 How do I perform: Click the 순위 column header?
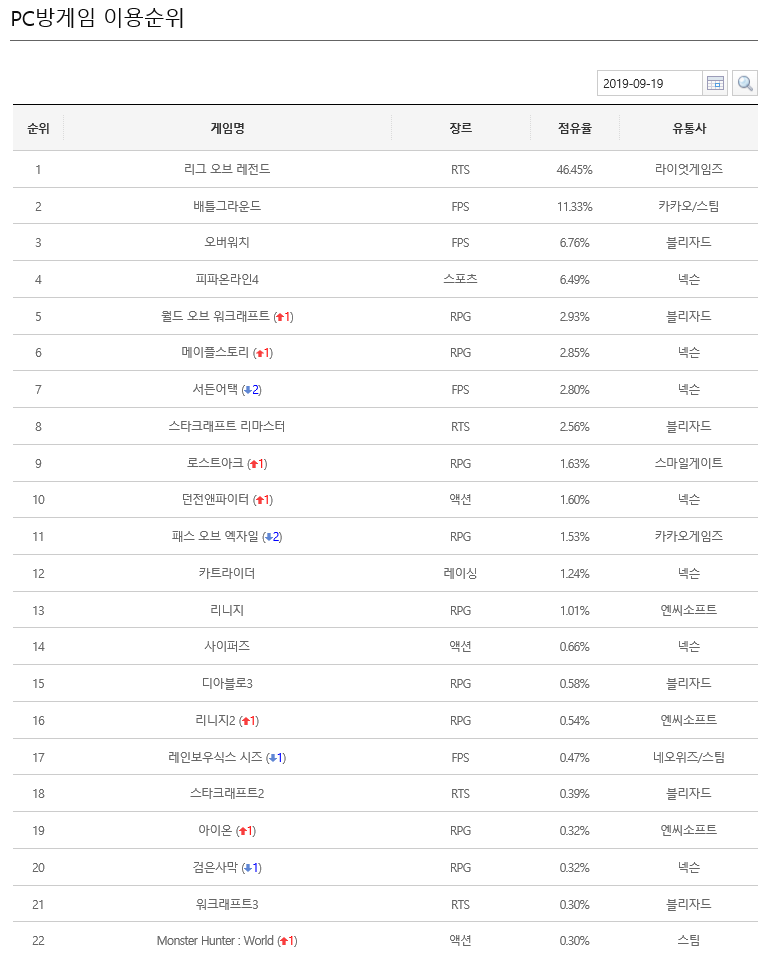[x=38, y=128]
